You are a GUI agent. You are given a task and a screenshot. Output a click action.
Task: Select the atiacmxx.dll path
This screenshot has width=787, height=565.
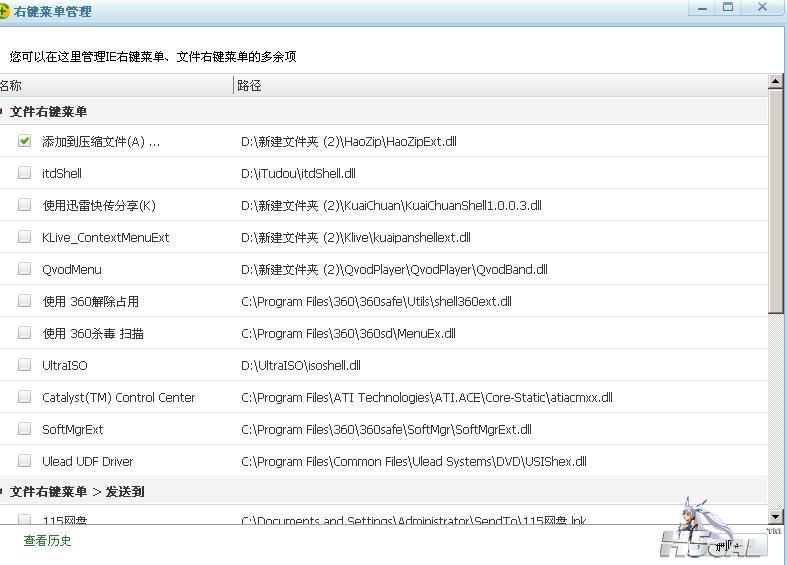tap(427, 397)
